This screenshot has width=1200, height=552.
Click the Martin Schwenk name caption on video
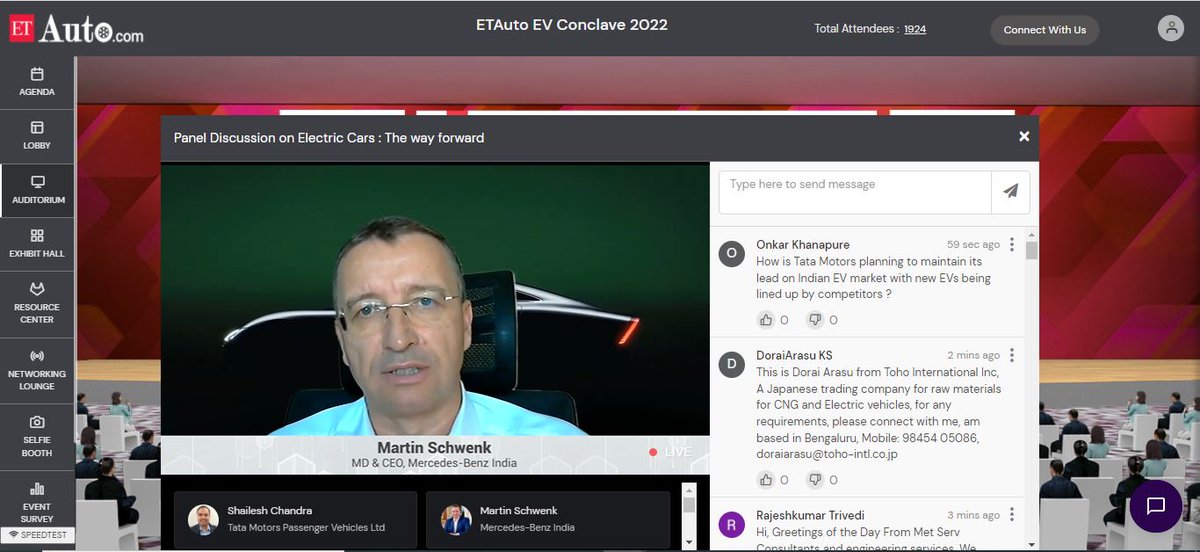tap(435, 447)
